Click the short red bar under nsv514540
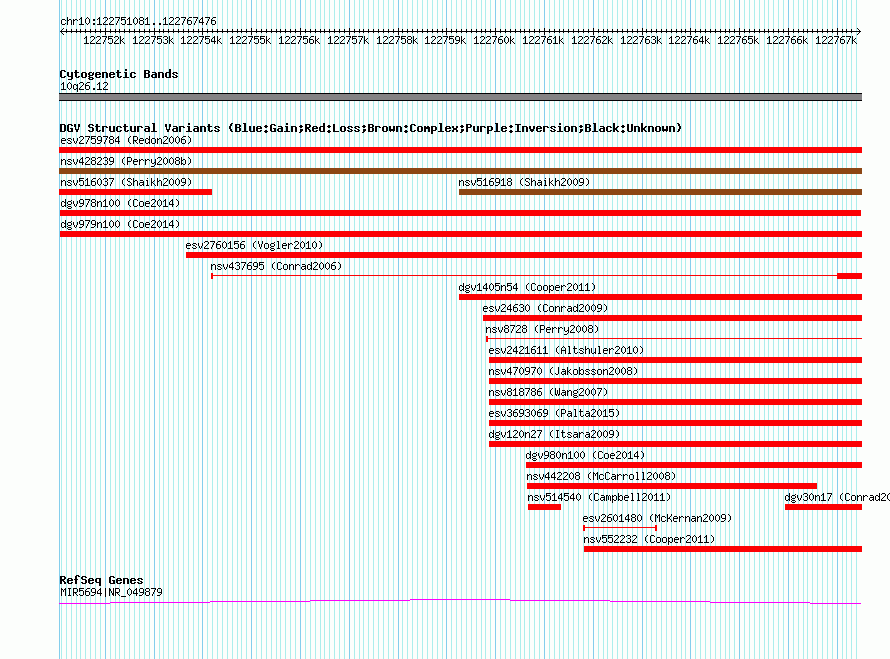 click(544, 507)
